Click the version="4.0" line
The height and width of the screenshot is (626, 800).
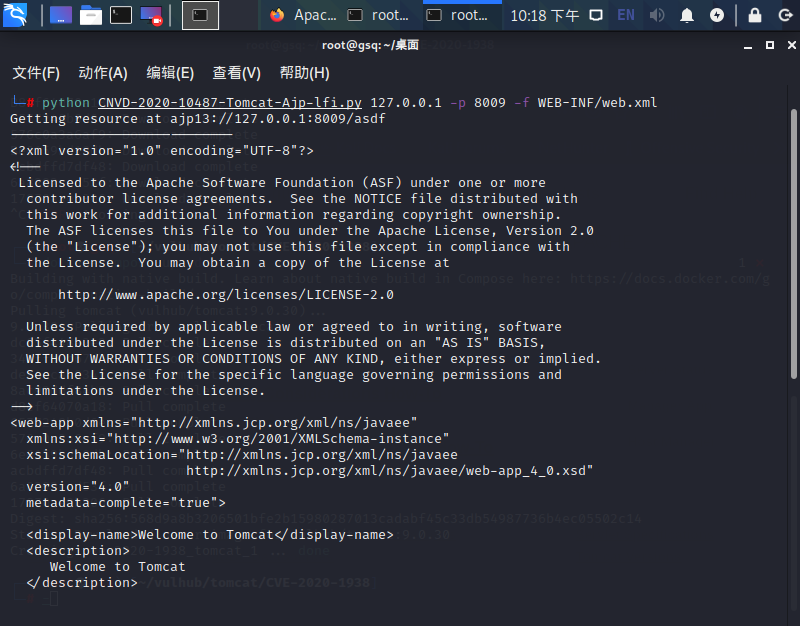tap(78, 487)
